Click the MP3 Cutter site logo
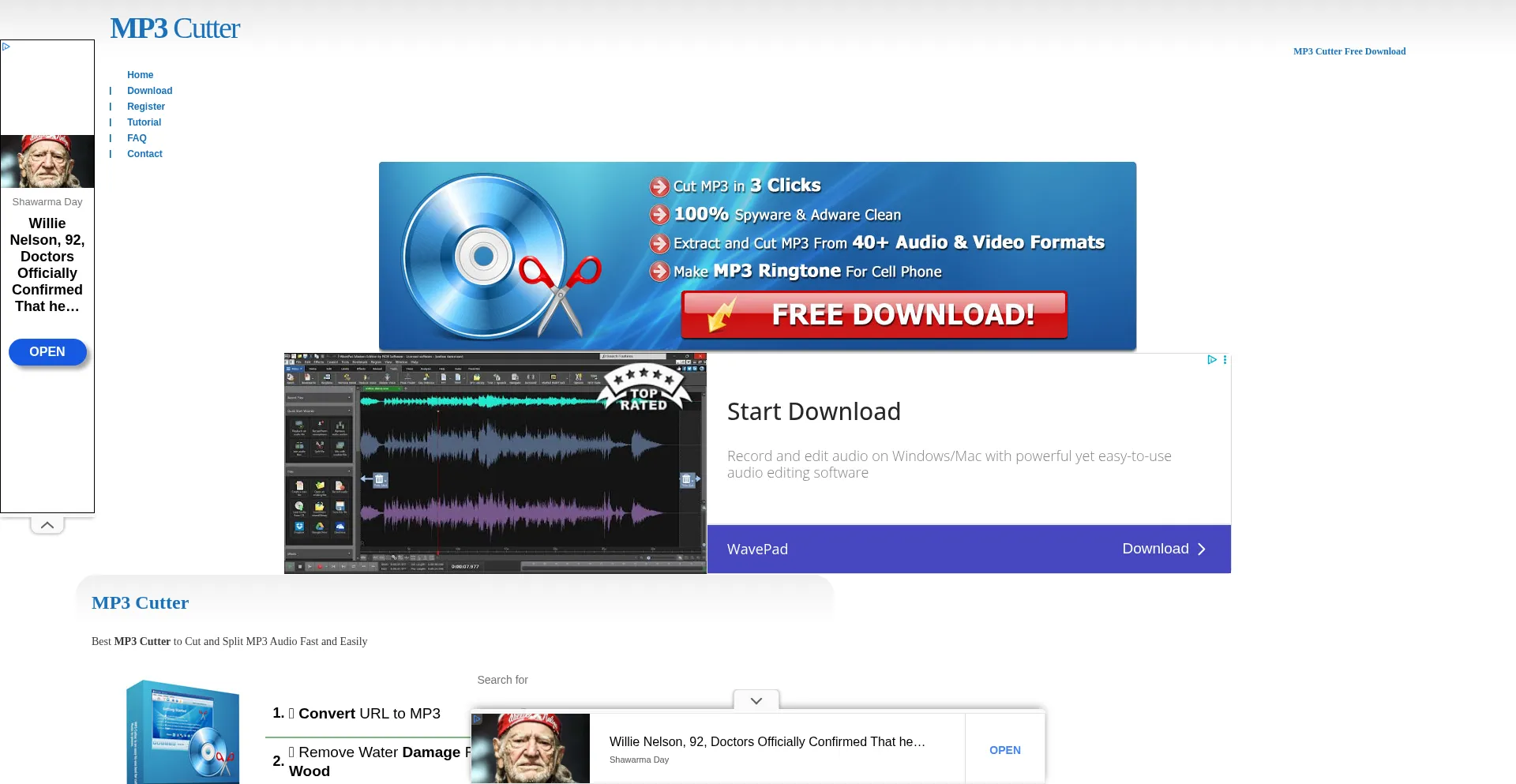 [x=174, y=28]
